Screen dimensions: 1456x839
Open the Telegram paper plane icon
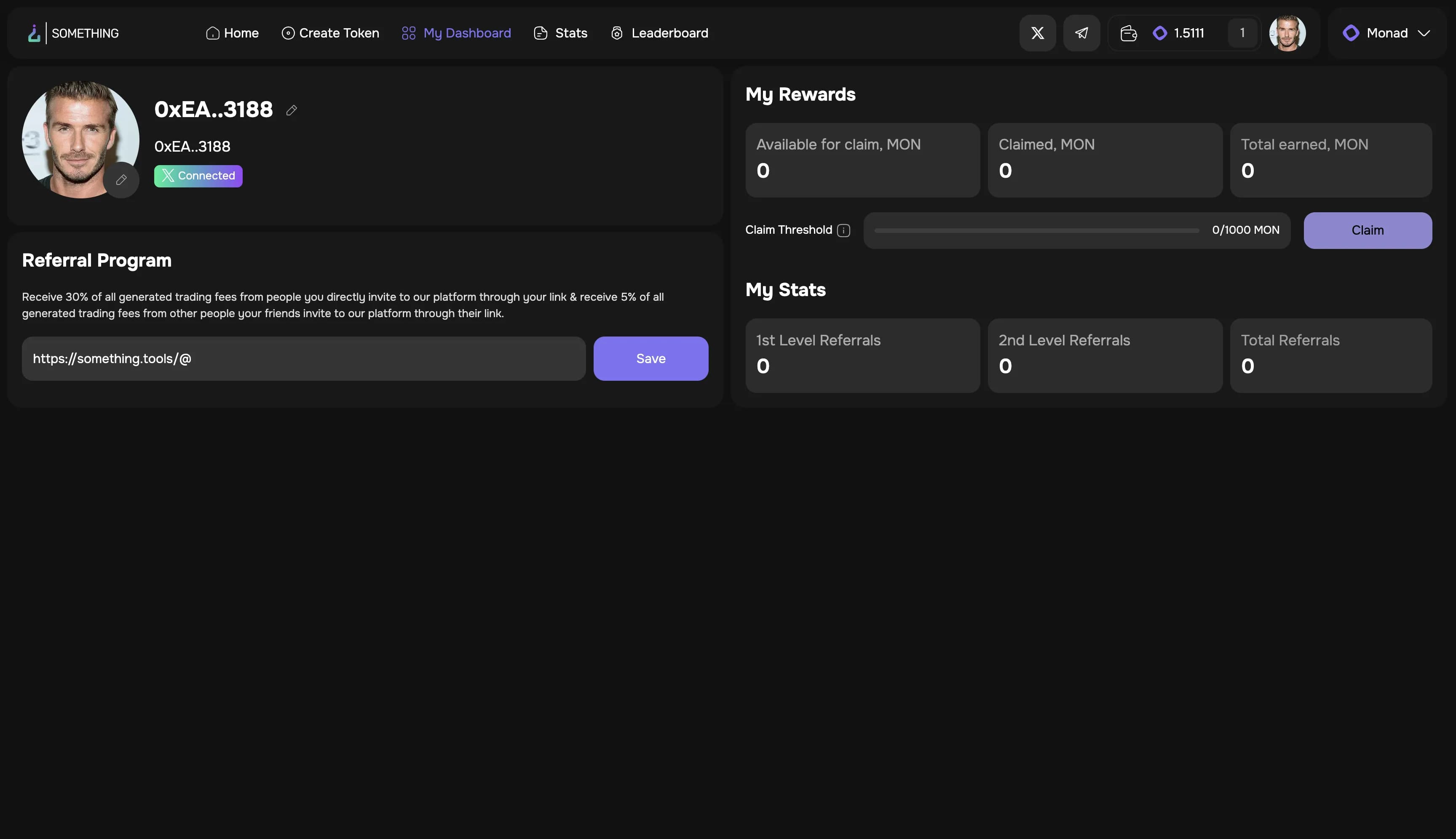point(1081,33)
